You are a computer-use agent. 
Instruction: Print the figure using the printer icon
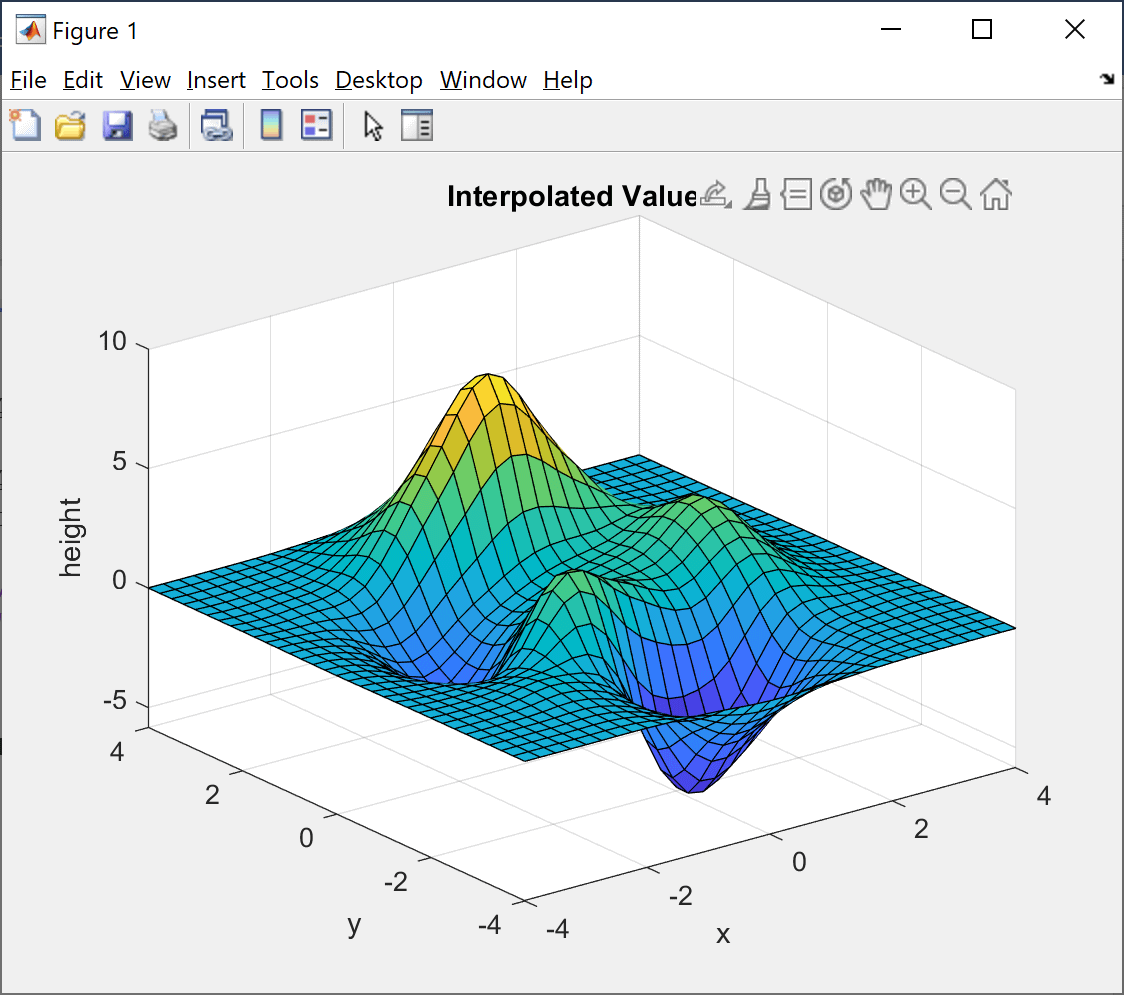point(163,126)
